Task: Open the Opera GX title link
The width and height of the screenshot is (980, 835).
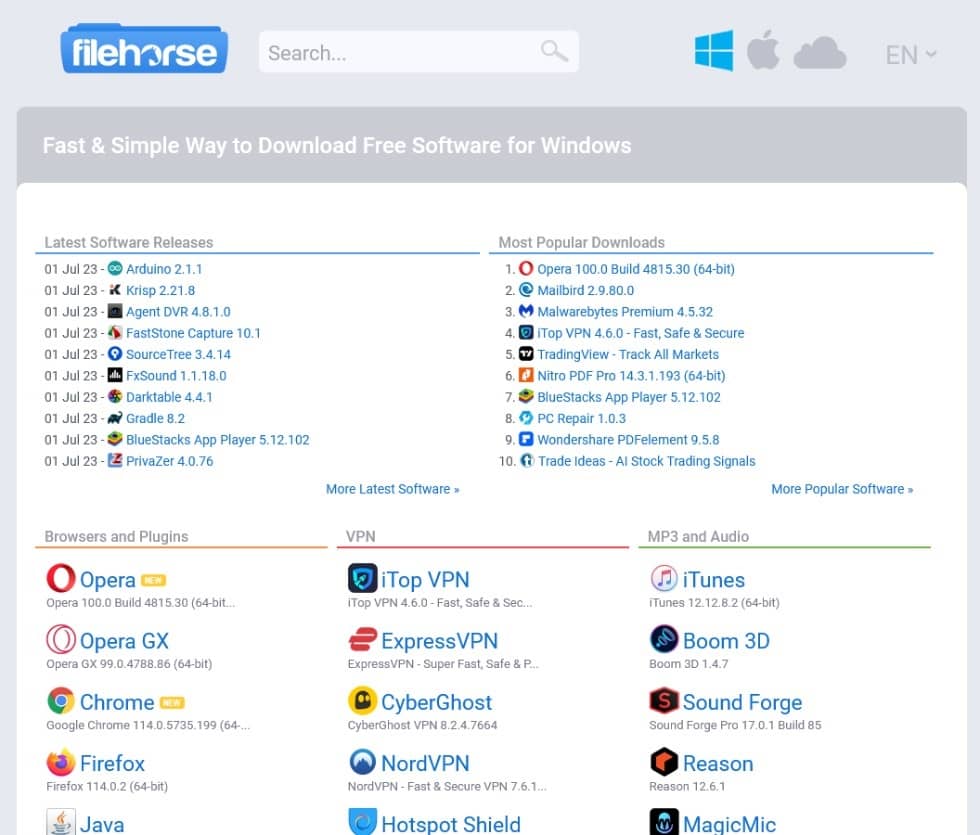Action: pyautogui.click(x=124, y=641)
